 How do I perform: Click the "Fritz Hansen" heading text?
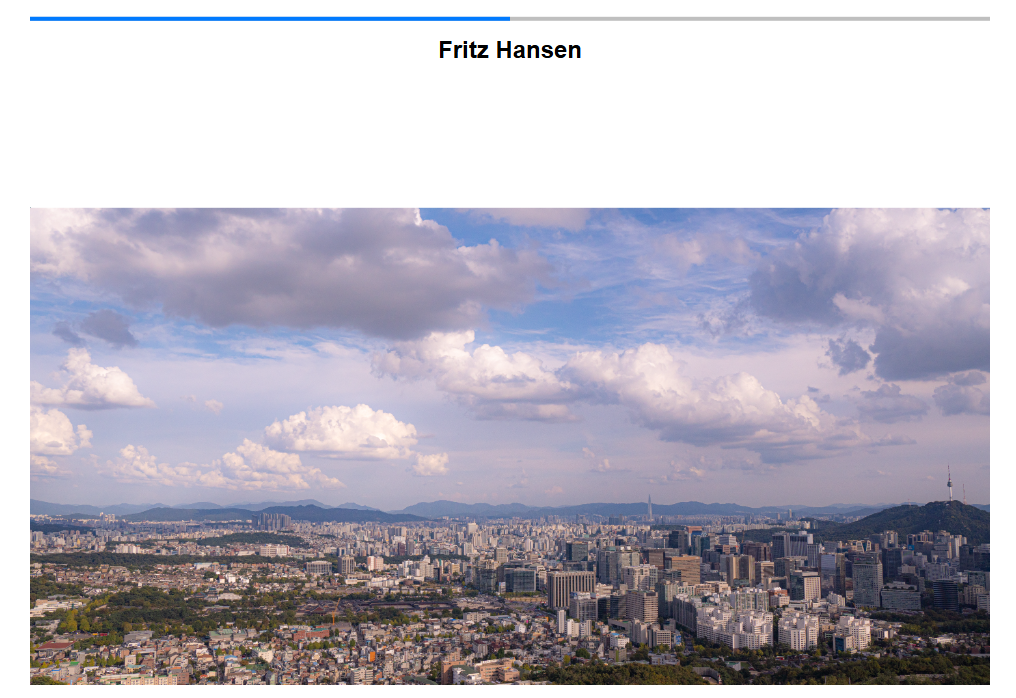(509, 50)
